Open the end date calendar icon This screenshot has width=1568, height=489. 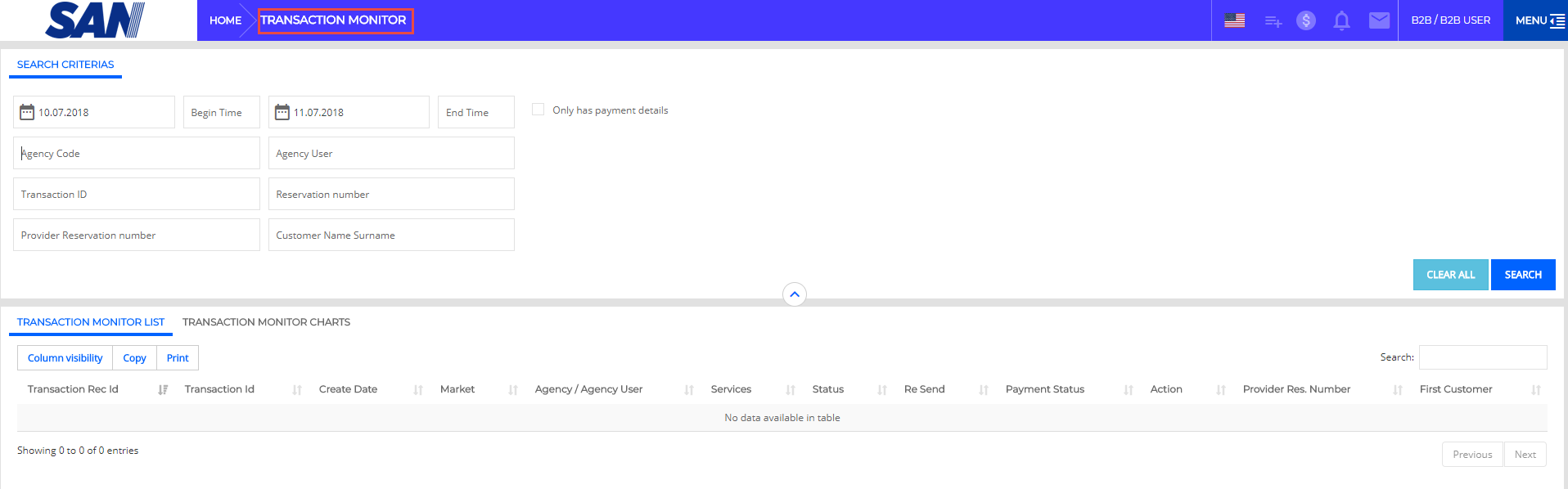pos(282,112)
